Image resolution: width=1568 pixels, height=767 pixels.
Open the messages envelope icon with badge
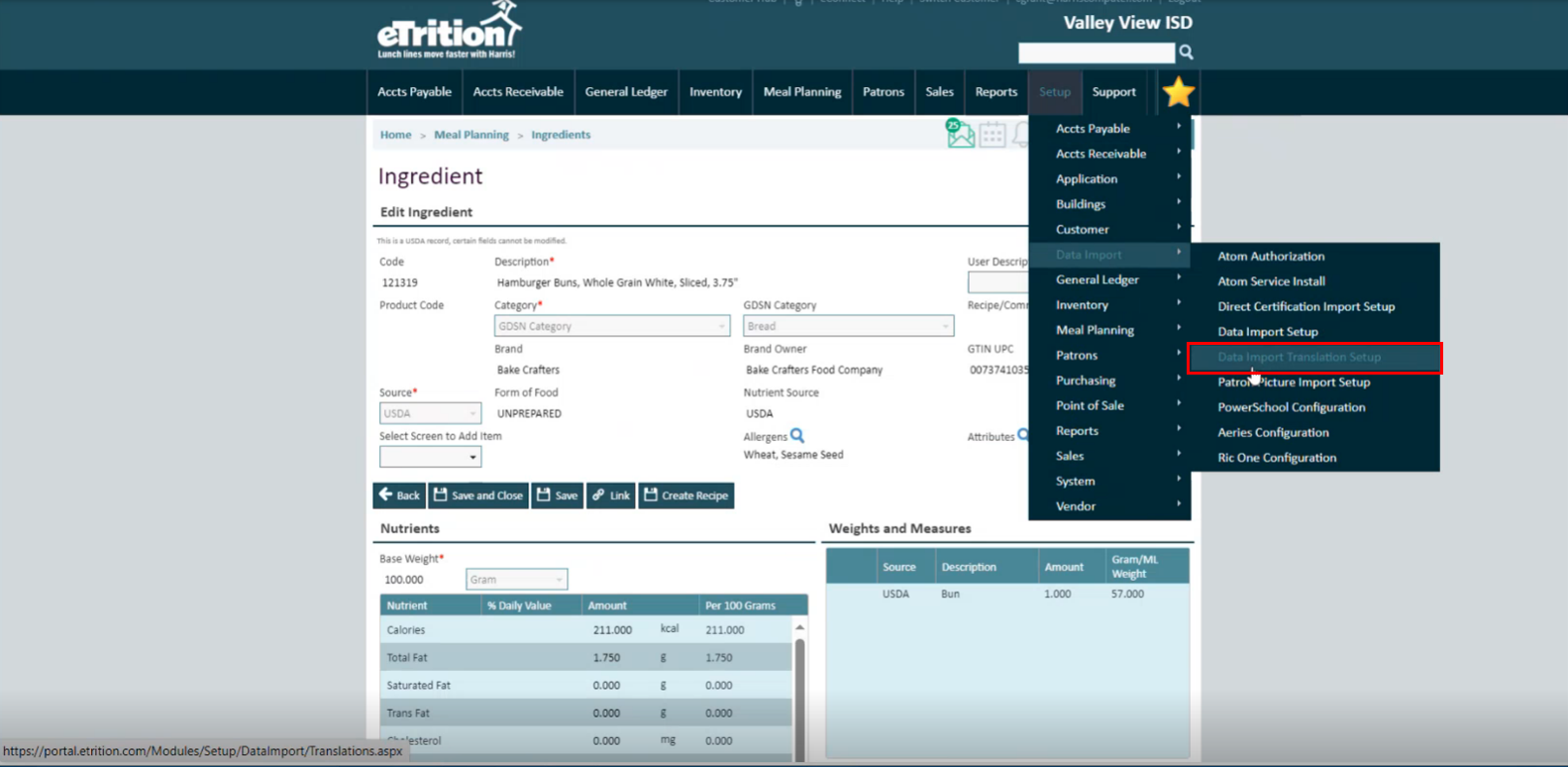click(960, 133)
